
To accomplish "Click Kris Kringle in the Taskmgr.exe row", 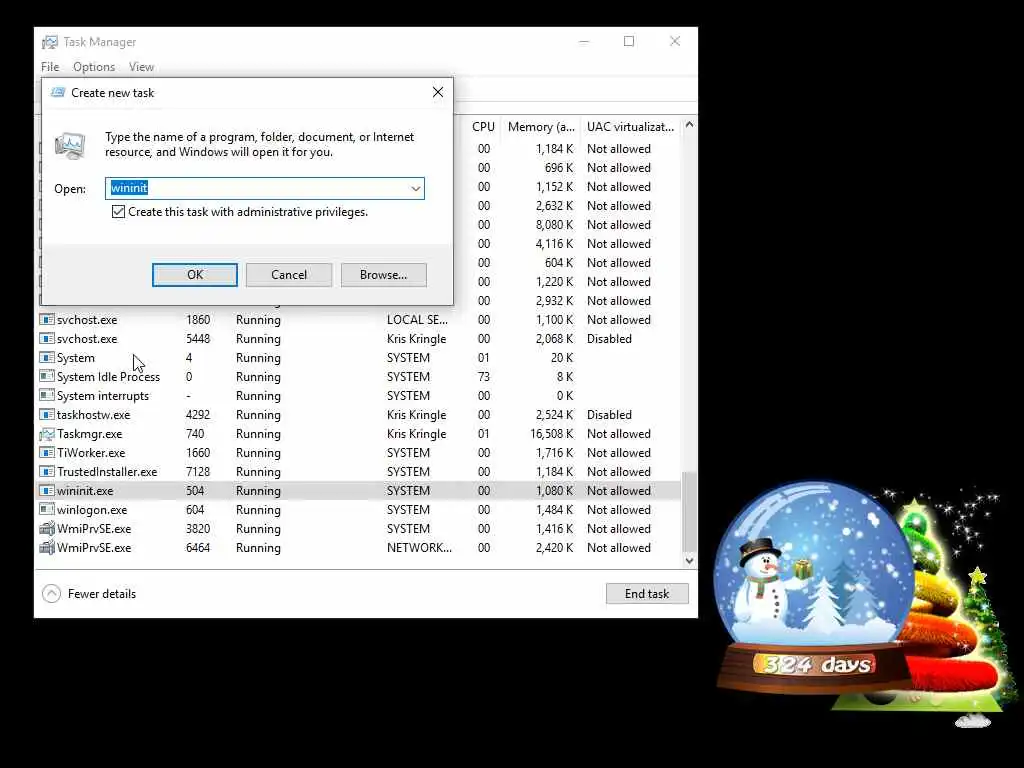I will pos(417,434).
